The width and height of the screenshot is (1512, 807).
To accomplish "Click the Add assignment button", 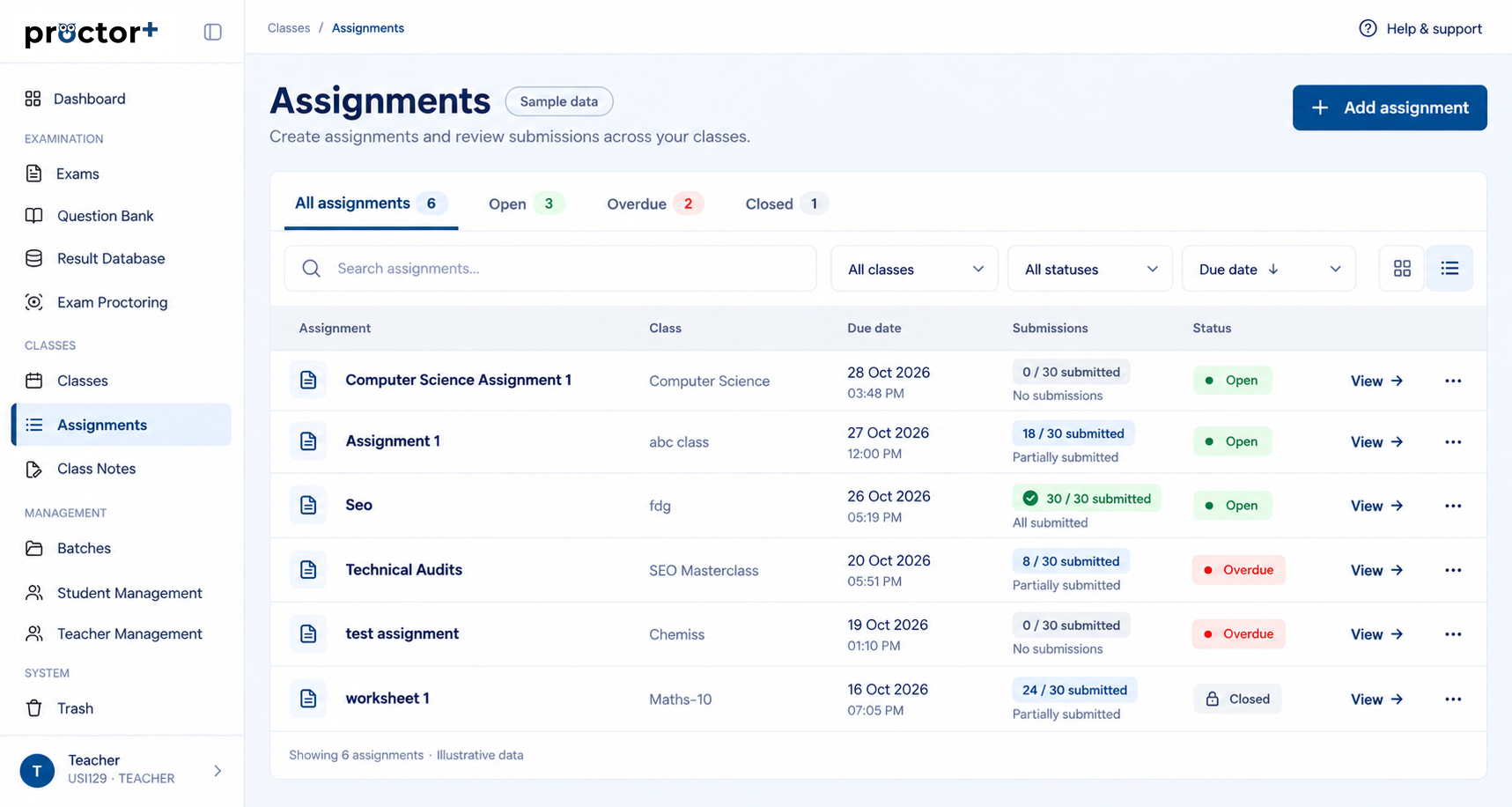I will pos(1390,107).
